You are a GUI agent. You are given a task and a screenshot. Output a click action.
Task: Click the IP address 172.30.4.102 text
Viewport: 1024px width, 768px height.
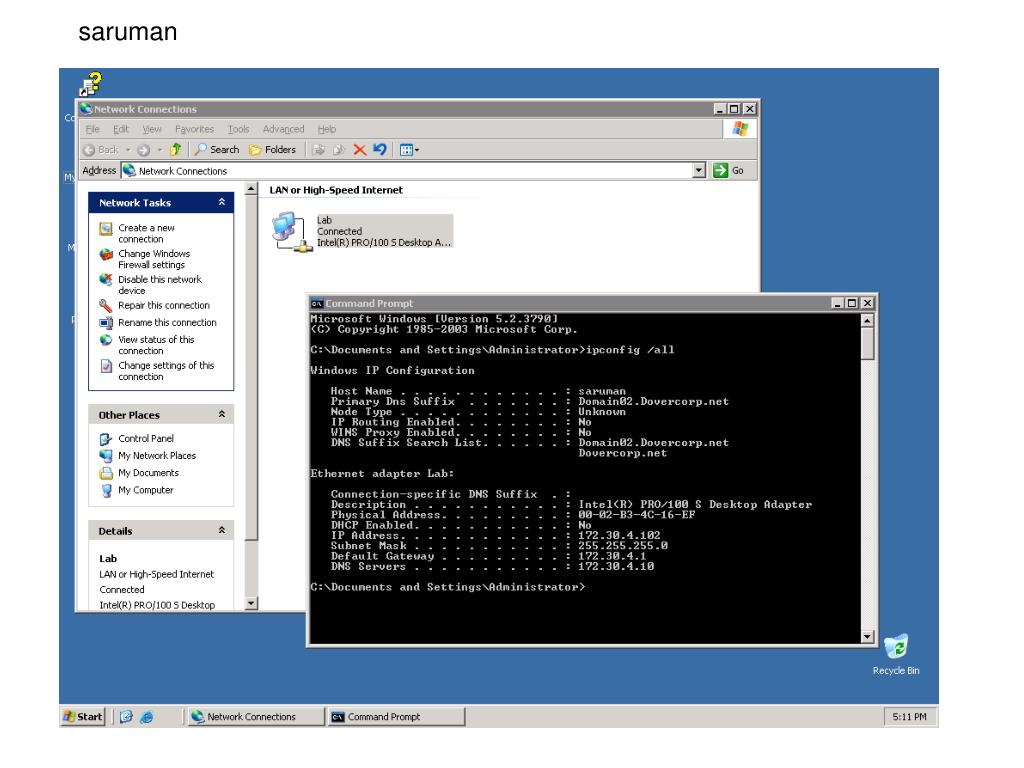pos(619,536)
